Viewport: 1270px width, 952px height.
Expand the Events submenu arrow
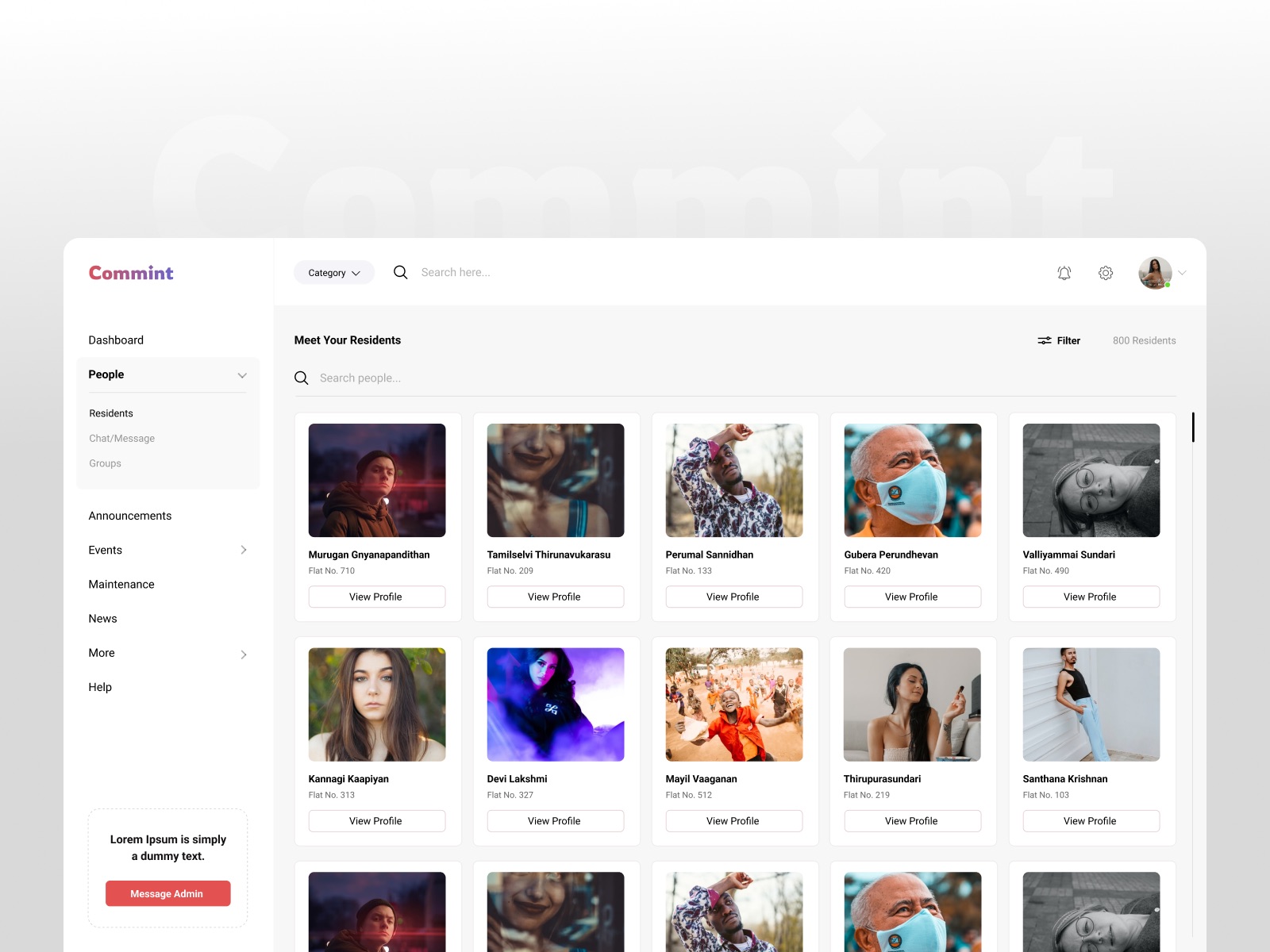coord(244,550)
